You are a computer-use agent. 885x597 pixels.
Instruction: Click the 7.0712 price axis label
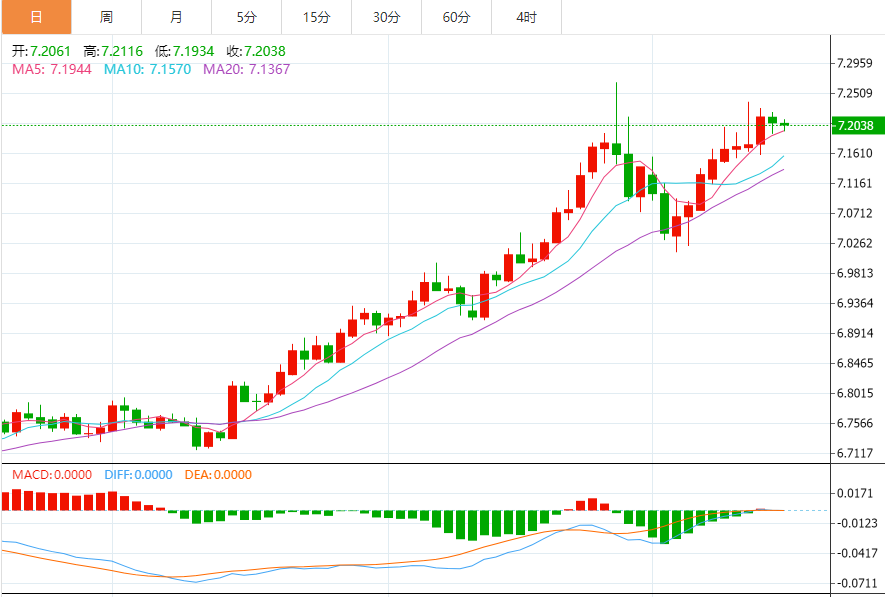pos(855,213)
